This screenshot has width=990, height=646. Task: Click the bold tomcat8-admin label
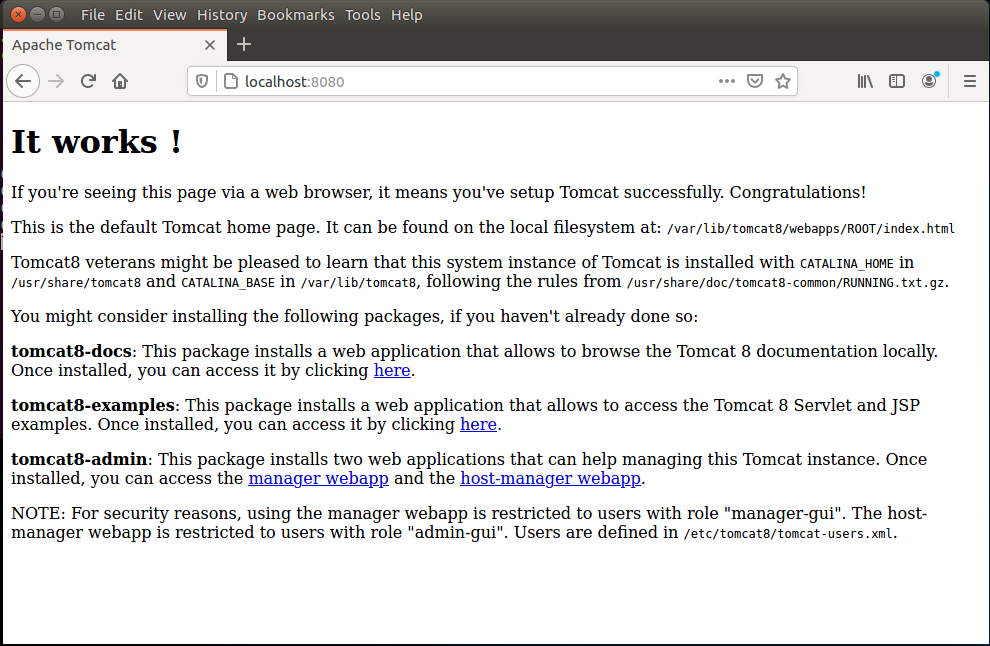79,459
